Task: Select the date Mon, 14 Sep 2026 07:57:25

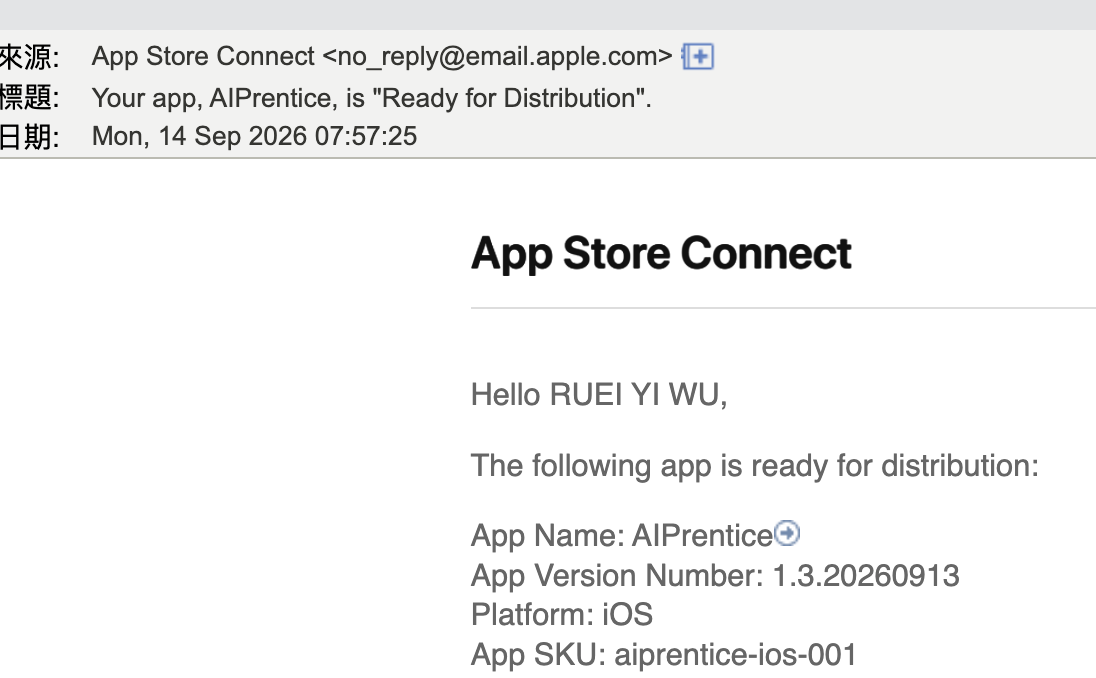Action: [254, 136]
